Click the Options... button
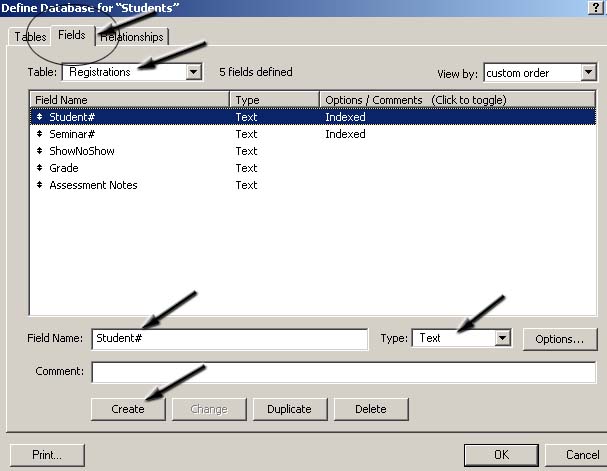The width and height of the screenshot is (607, 471). tap(560, 339)
